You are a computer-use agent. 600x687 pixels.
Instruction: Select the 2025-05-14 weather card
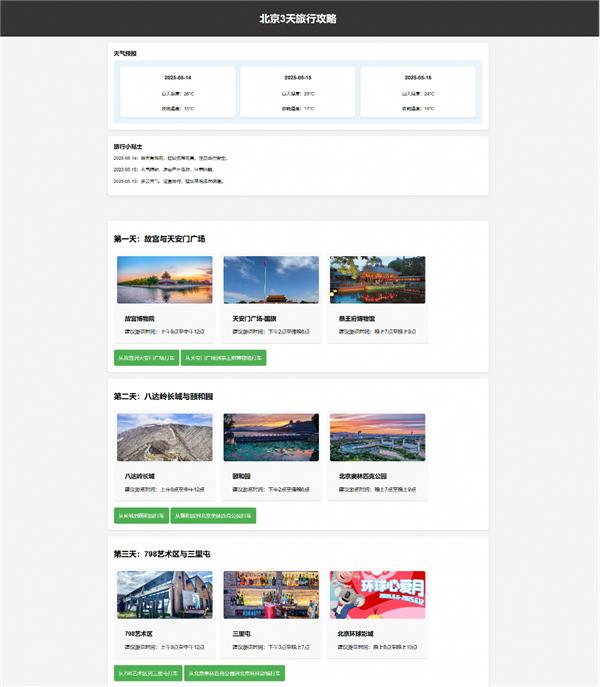click(x=178, y=92)
